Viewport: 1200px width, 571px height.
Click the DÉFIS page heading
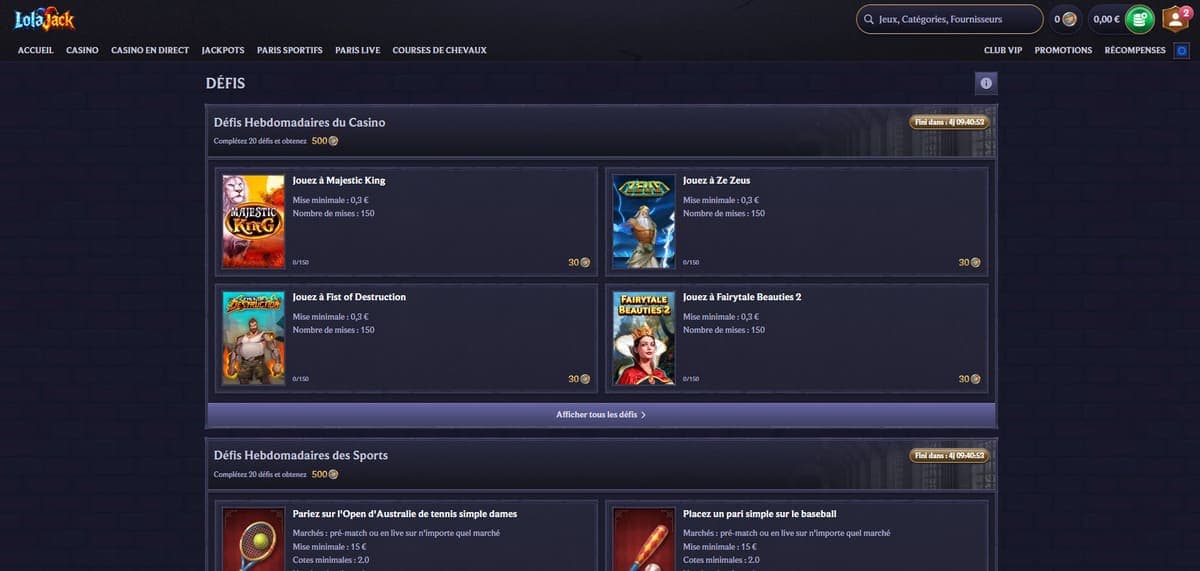tap(225, 83)
